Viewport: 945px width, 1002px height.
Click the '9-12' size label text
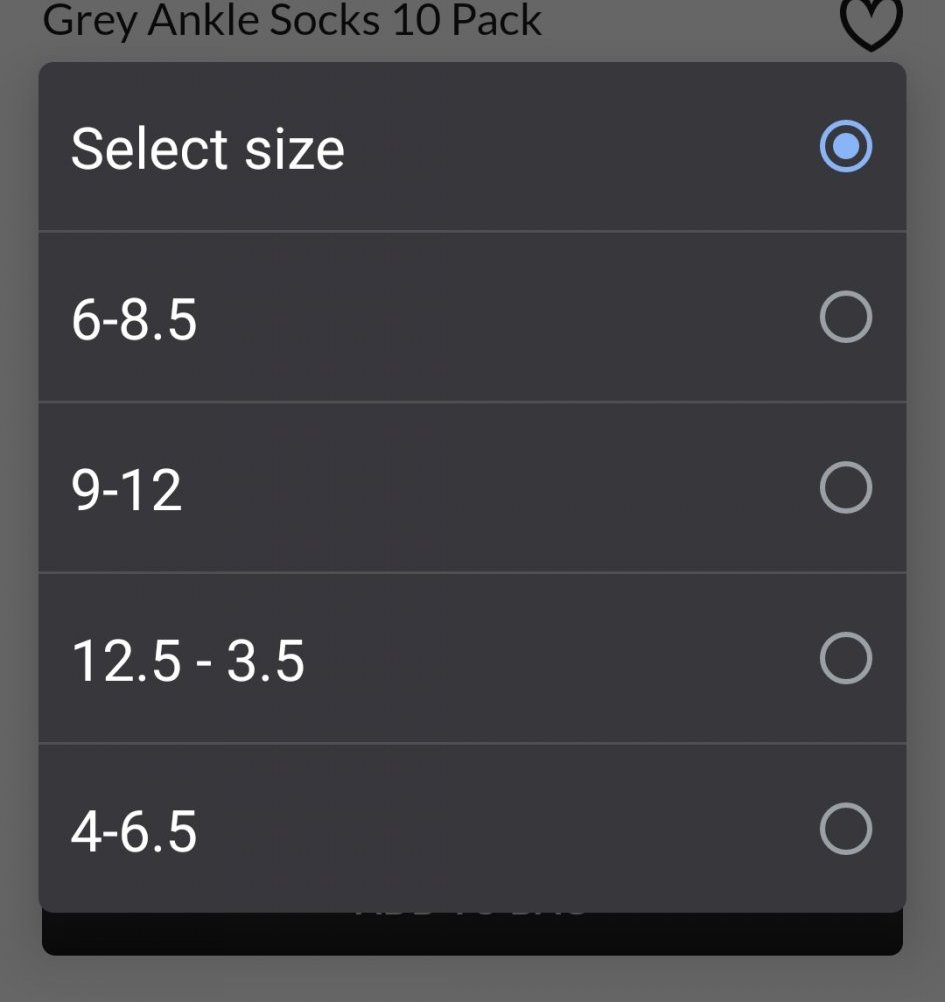(x=126, y=491)
